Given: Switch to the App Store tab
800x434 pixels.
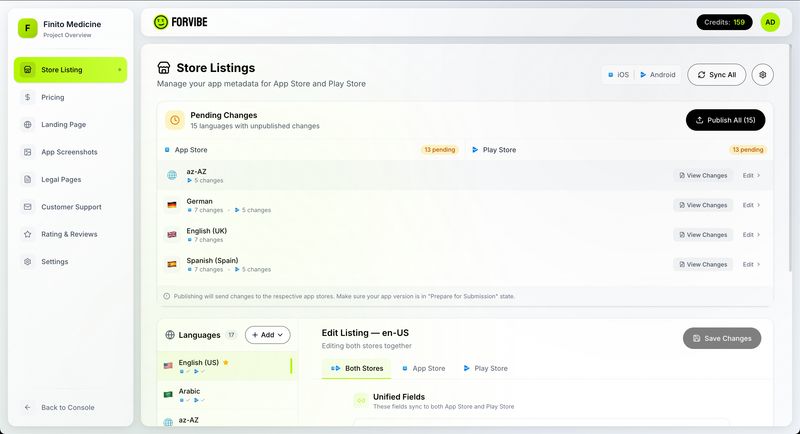Looking at the screenshot, I should [423, 368].
